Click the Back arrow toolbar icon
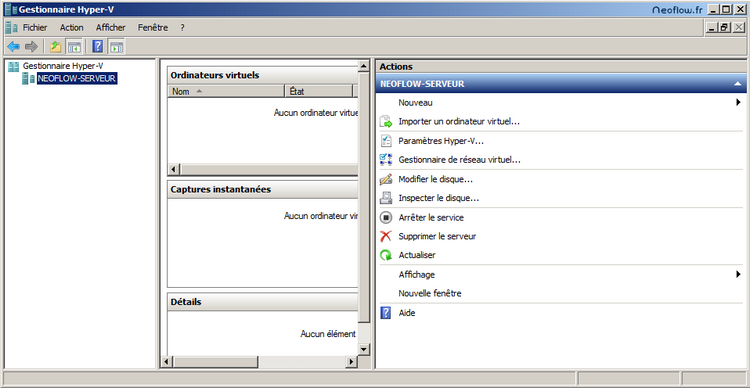Viewport: 750px width, 388px height. pos(13,46)
